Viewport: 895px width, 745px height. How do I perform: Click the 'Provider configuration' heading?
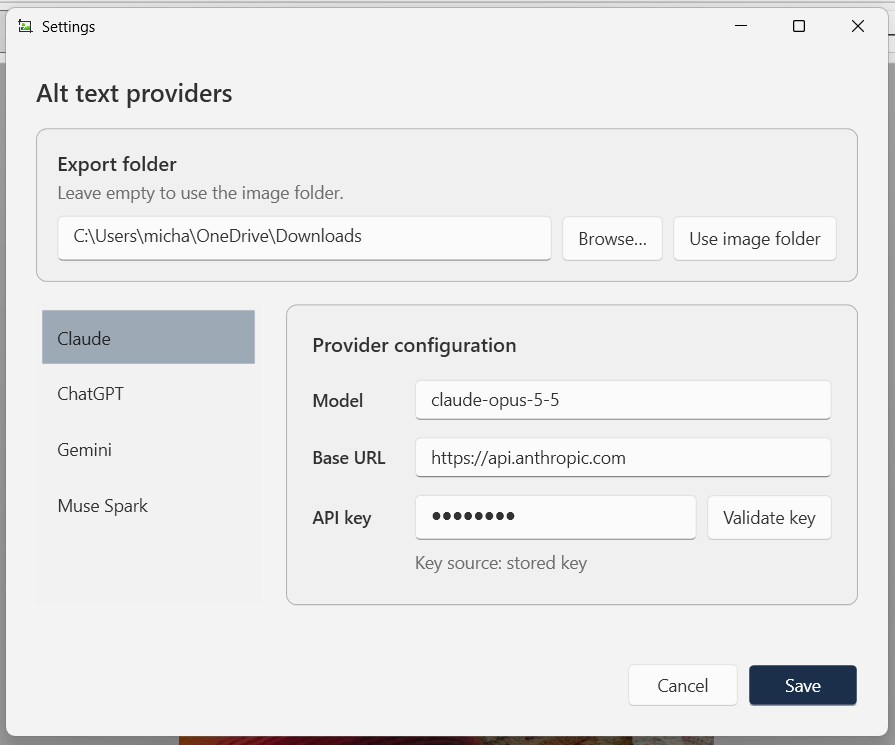coord(414,345)
